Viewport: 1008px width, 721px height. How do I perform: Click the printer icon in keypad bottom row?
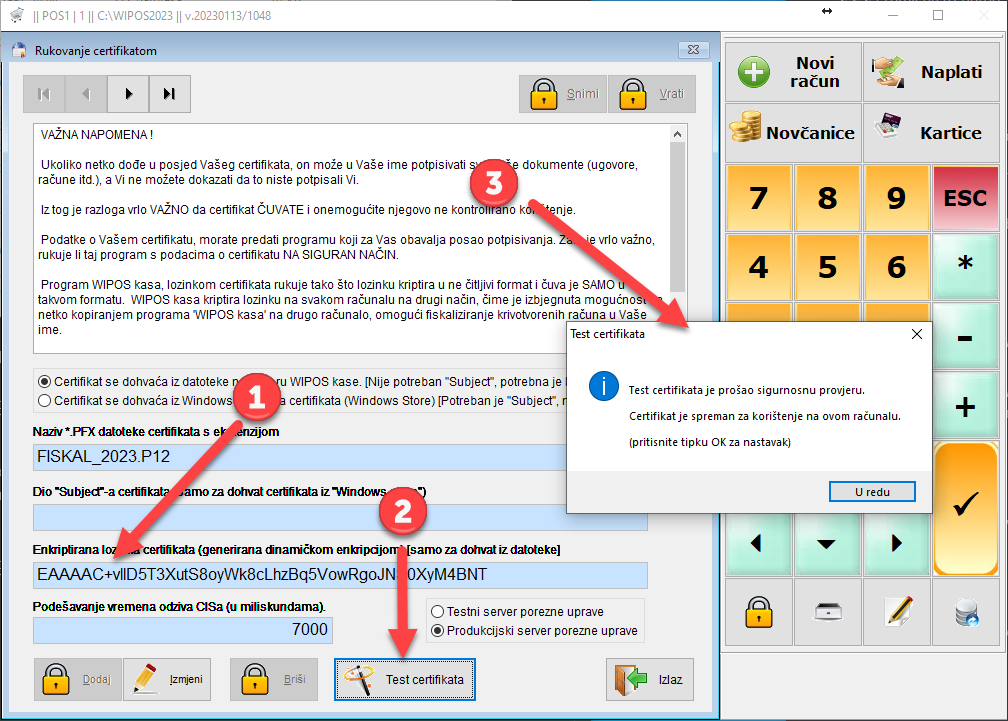click(827, 613)
